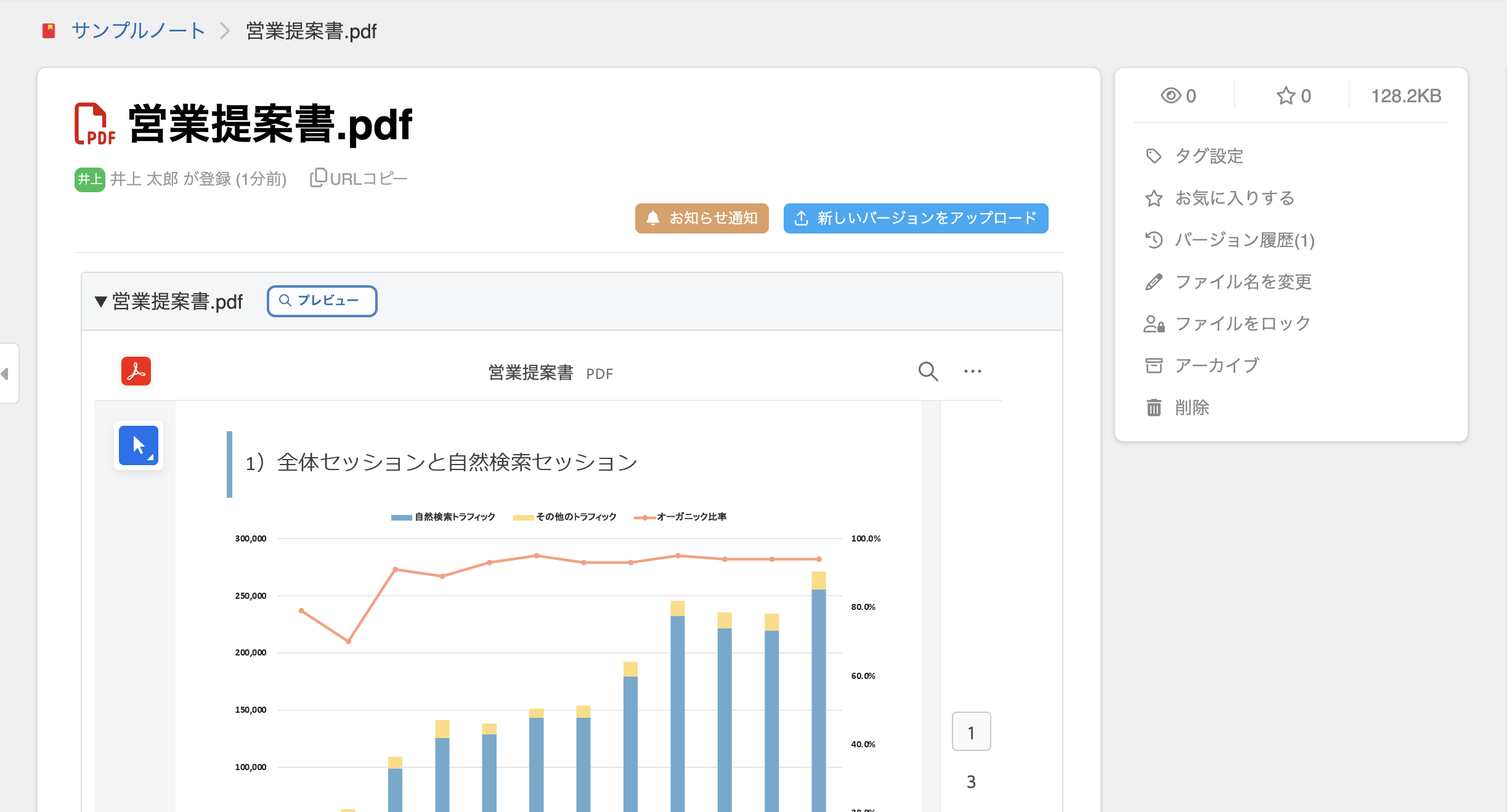
Task: Open タグ設定 tag settings
Action: coord(1209,156)
